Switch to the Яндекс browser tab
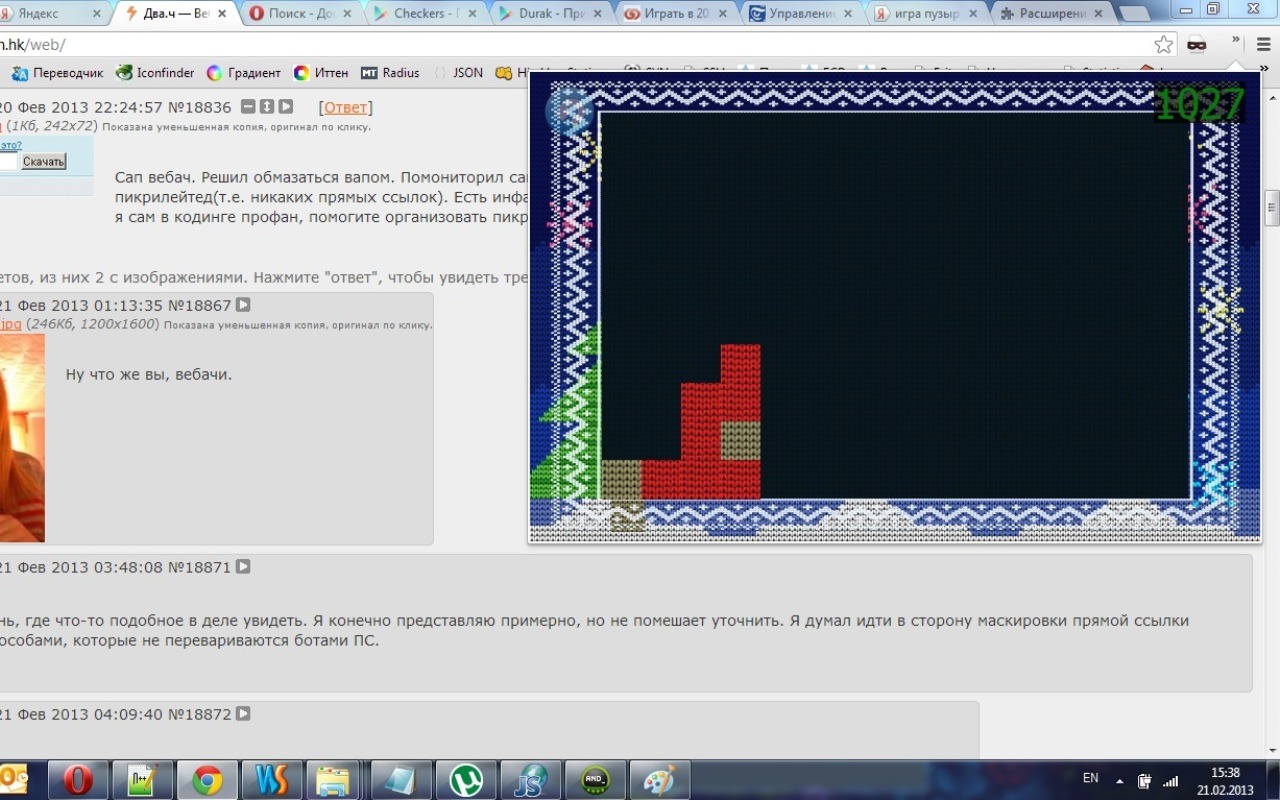Viewport: 1280px width, 800px height. click(50, 14)
